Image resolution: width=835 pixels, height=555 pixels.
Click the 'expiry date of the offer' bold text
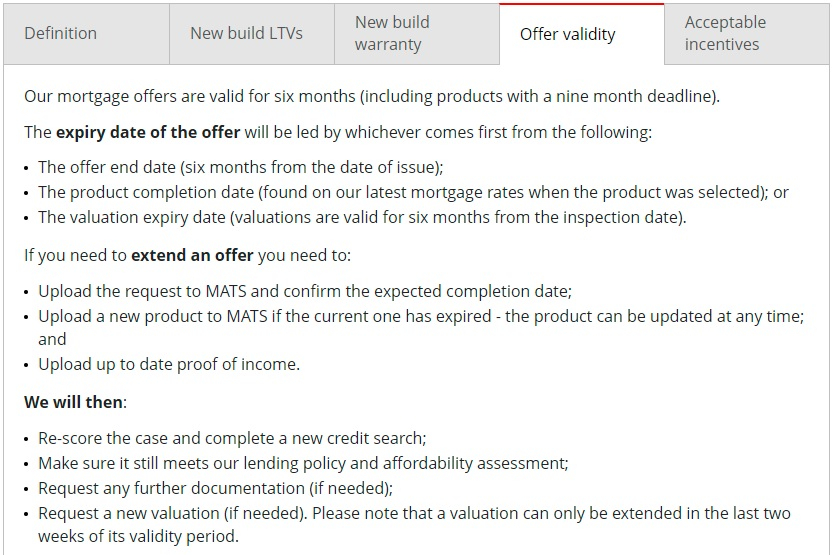148,132
